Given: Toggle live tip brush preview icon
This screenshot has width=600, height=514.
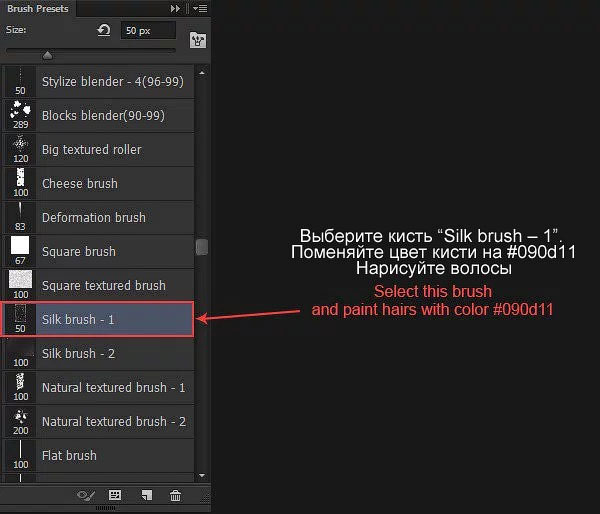Looking at the screenshot, I should [x=86, y=496].
